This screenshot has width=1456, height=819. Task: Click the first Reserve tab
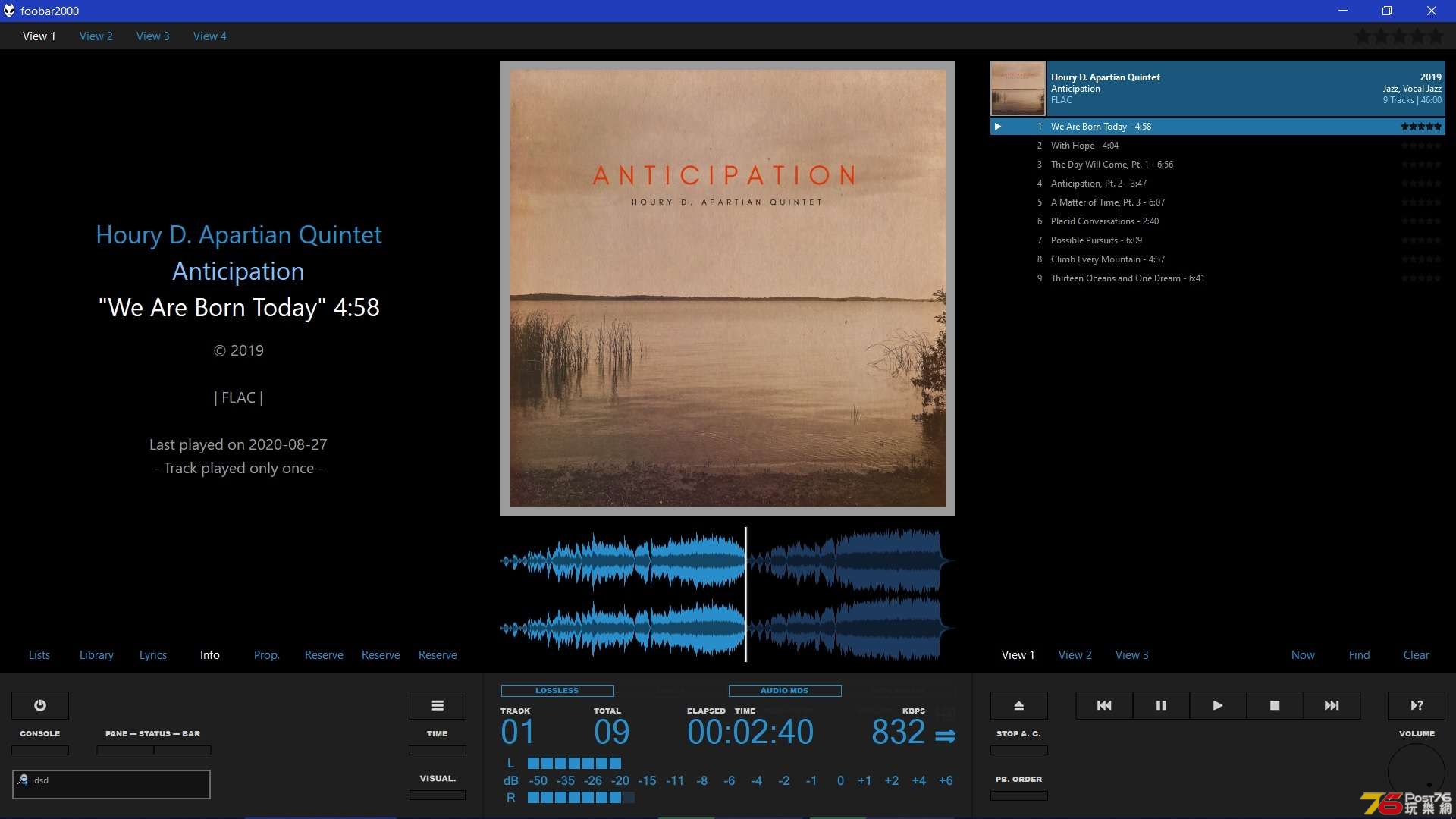pos(324,654)
